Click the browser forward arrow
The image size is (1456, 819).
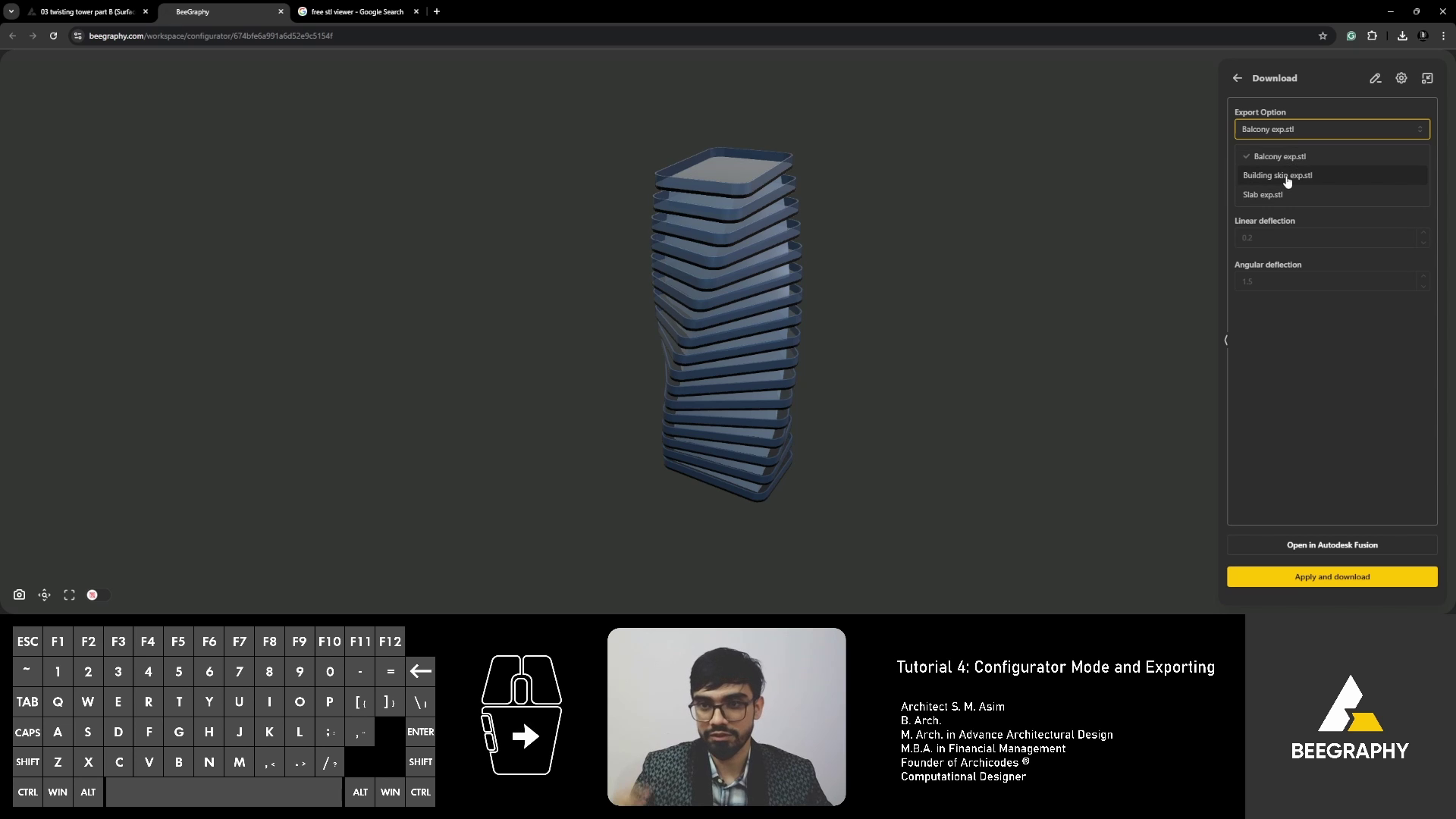coord(33,36)
